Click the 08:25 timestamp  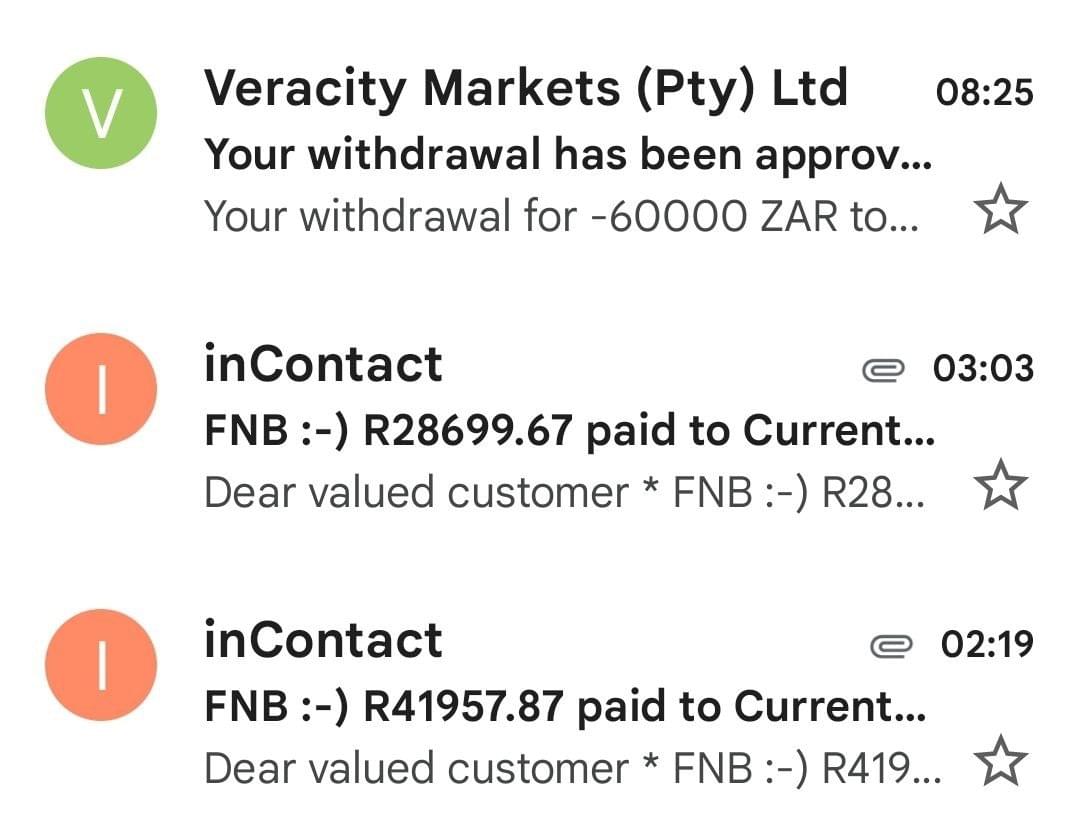(x=984, y=92)
